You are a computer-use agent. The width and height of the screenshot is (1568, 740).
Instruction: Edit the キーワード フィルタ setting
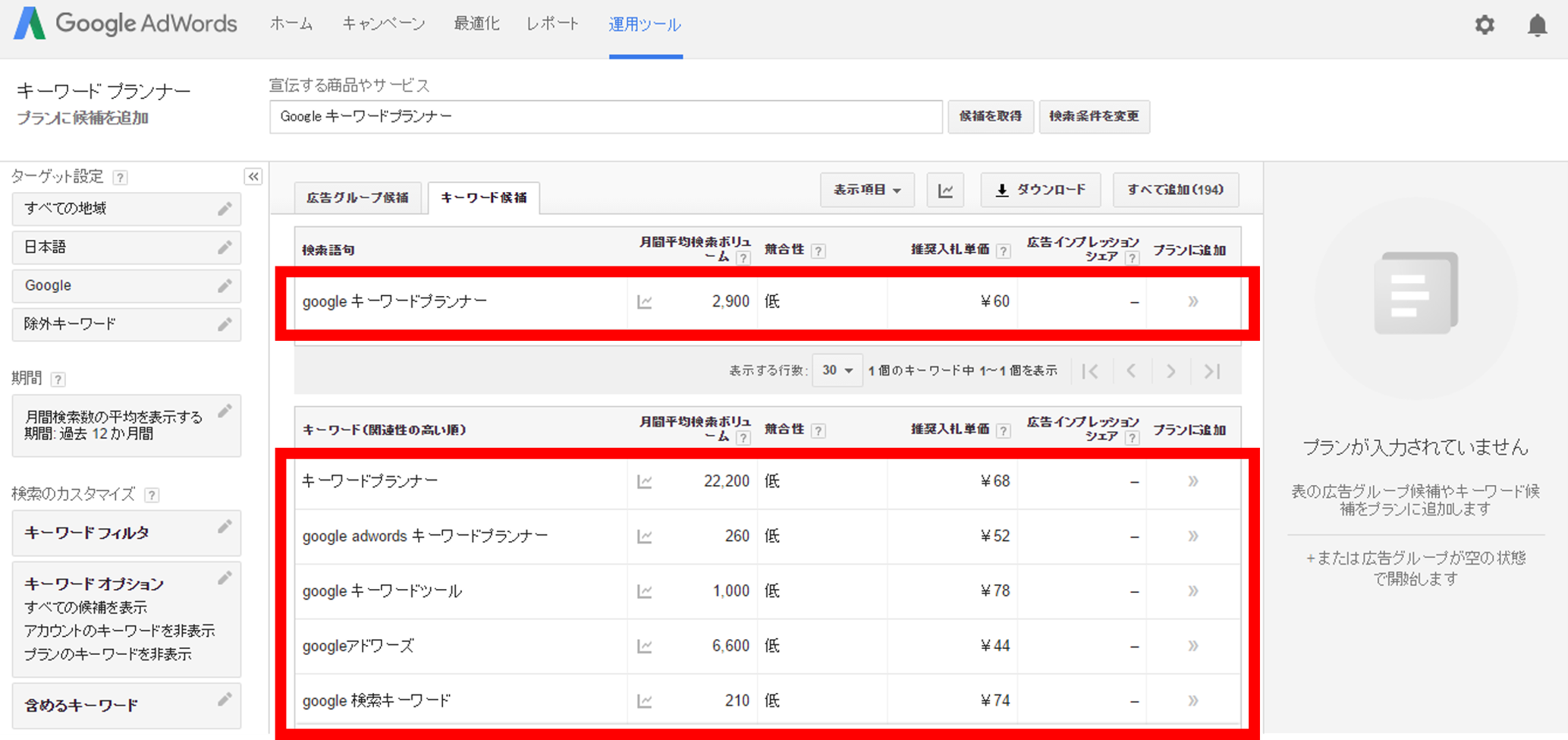tap(225, 527)
